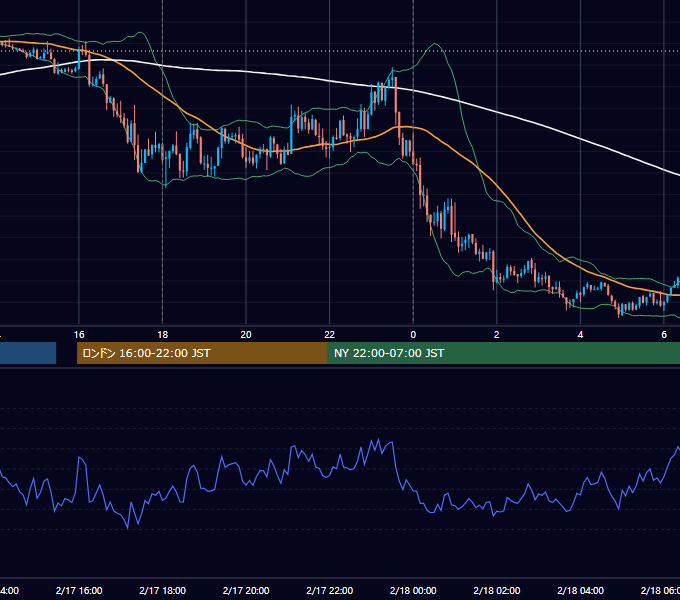Click the 2/18 00:00 time label
Viewport: 680px width, 600px height.
(x=413, y=590)
